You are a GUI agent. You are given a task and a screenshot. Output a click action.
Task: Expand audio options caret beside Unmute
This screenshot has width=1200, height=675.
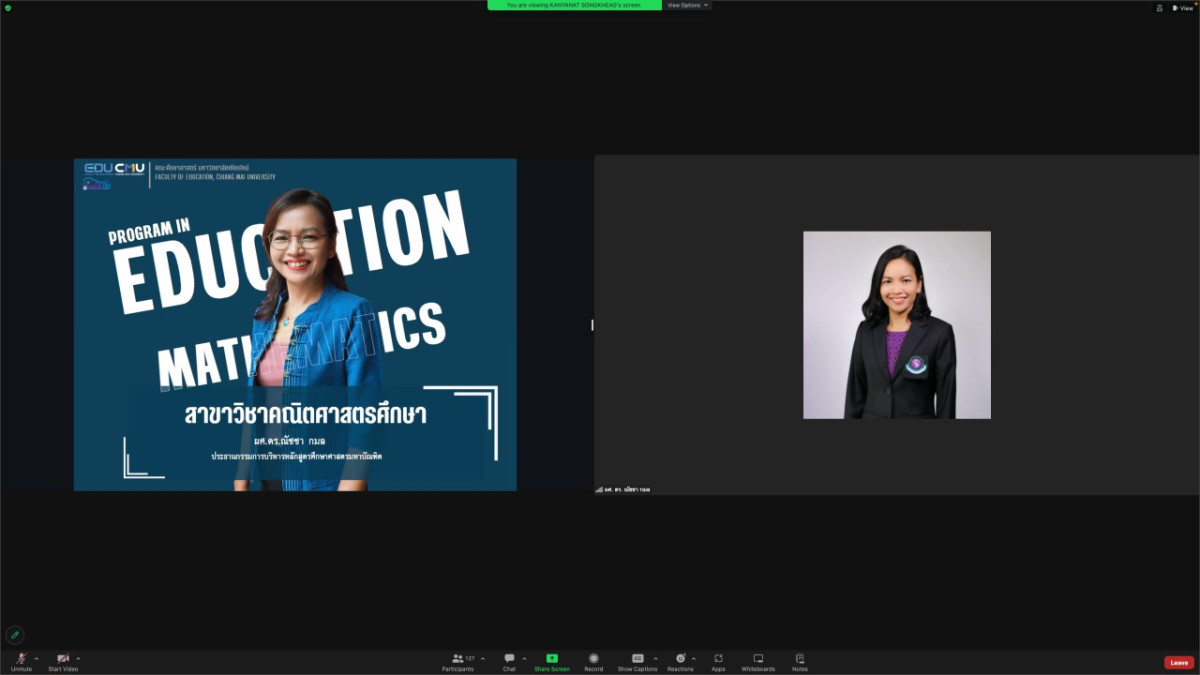[37, 658]
